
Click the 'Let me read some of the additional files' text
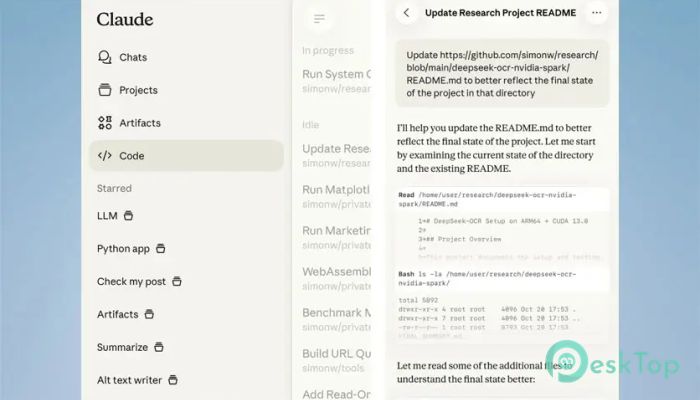tap(484, 372)
